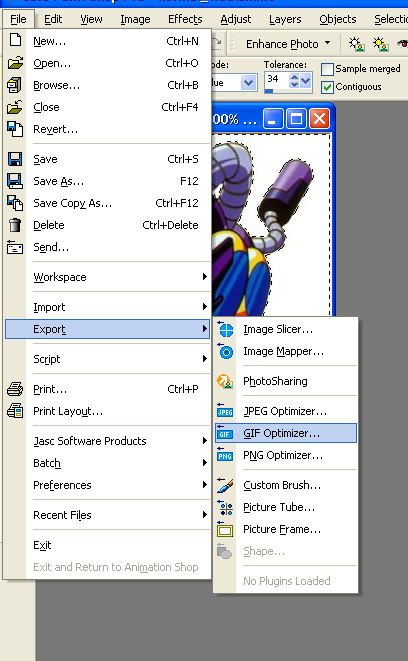Enable the Sample merged checkbox
The image size is (408, 661).
(x=327, y=69)
